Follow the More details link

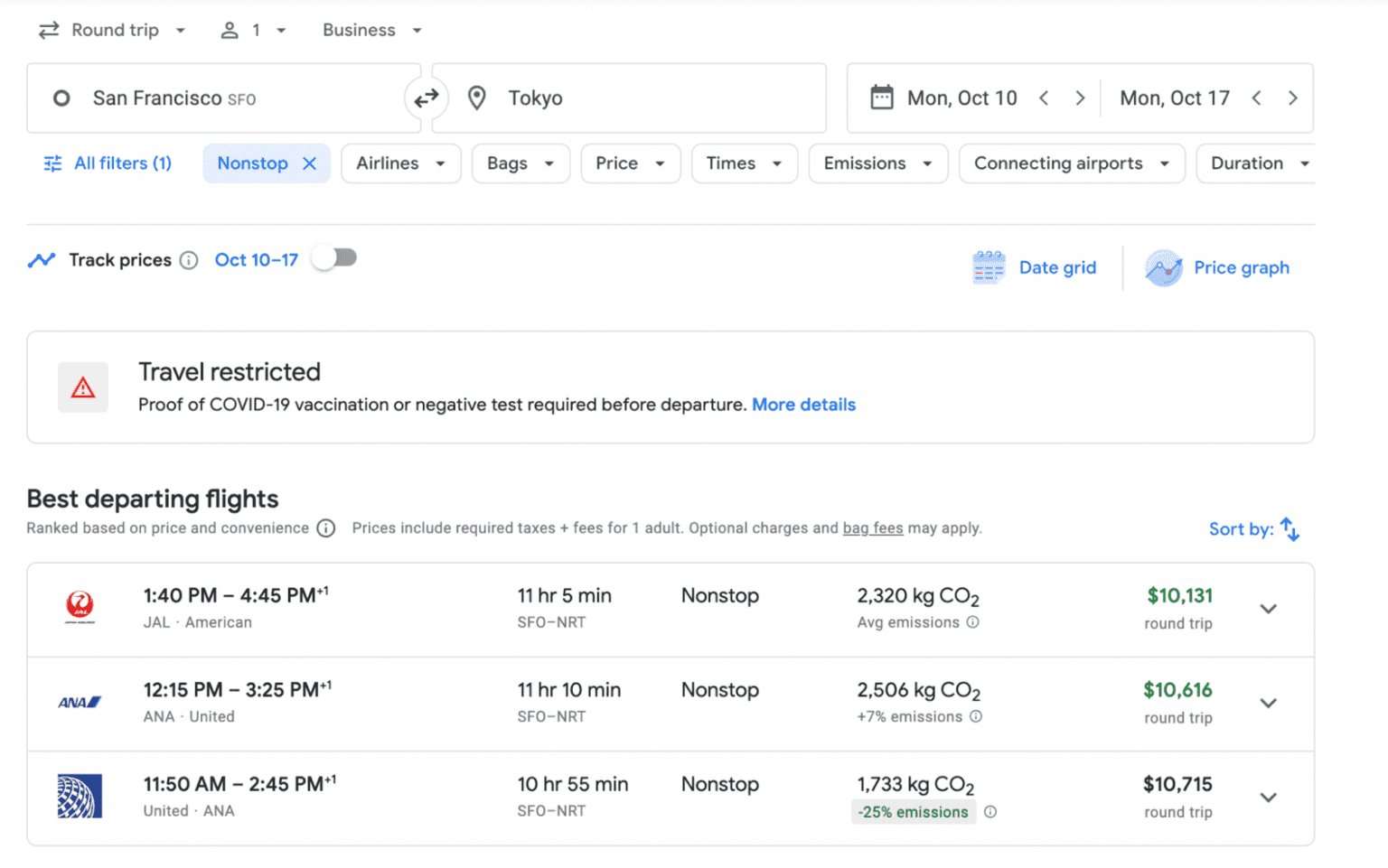click(803, 405)
